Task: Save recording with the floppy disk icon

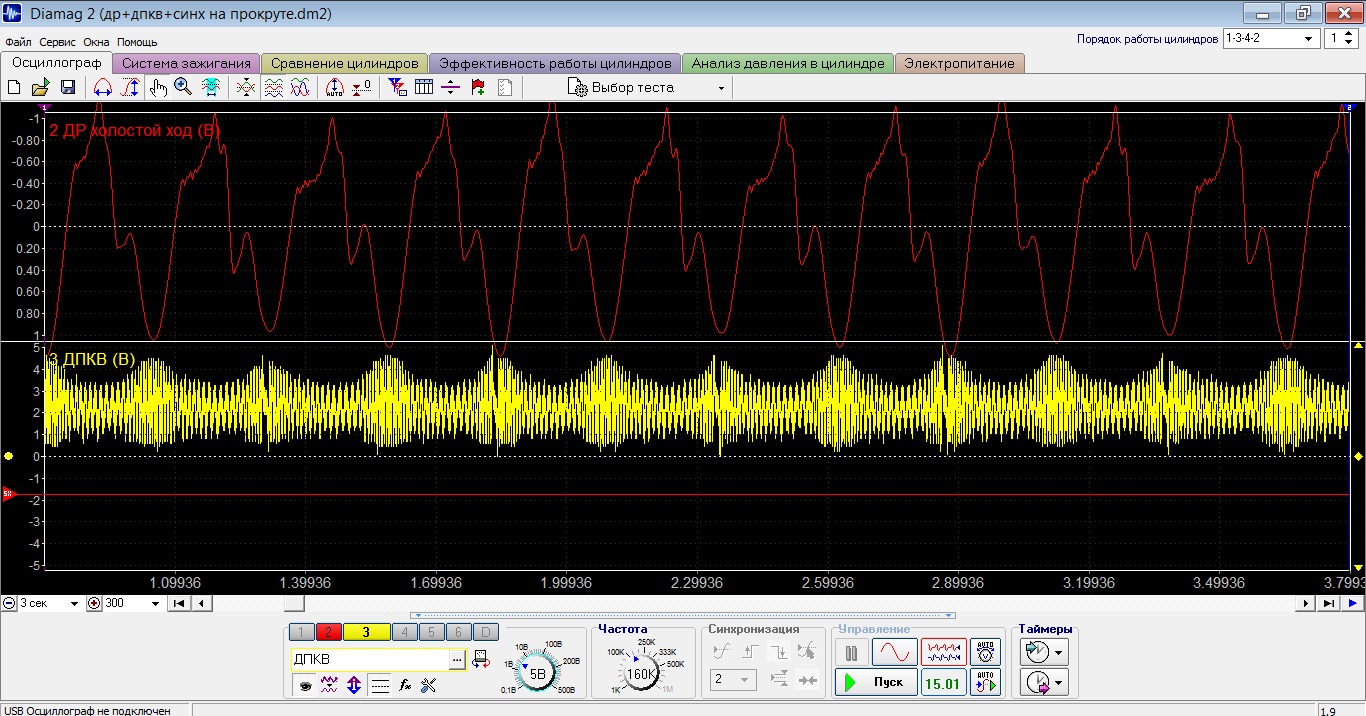Action: [x=68, y=88]
